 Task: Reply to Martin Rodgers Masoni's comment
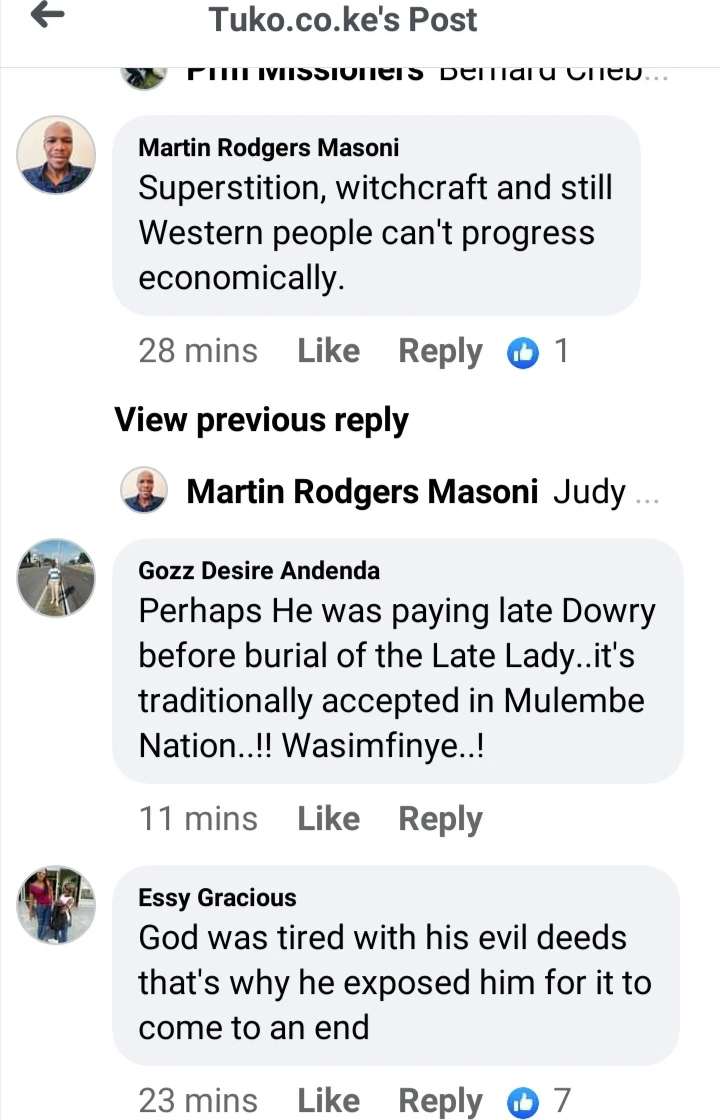(441, 351)
